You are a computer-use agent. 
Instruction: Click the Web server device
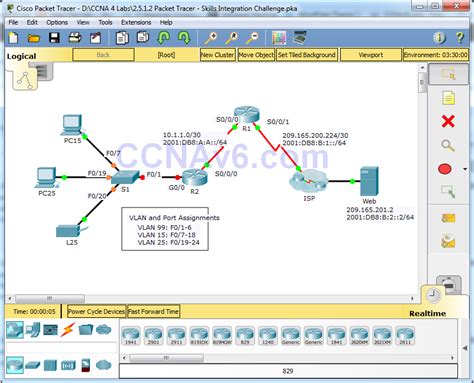click(x=369, y=181)
